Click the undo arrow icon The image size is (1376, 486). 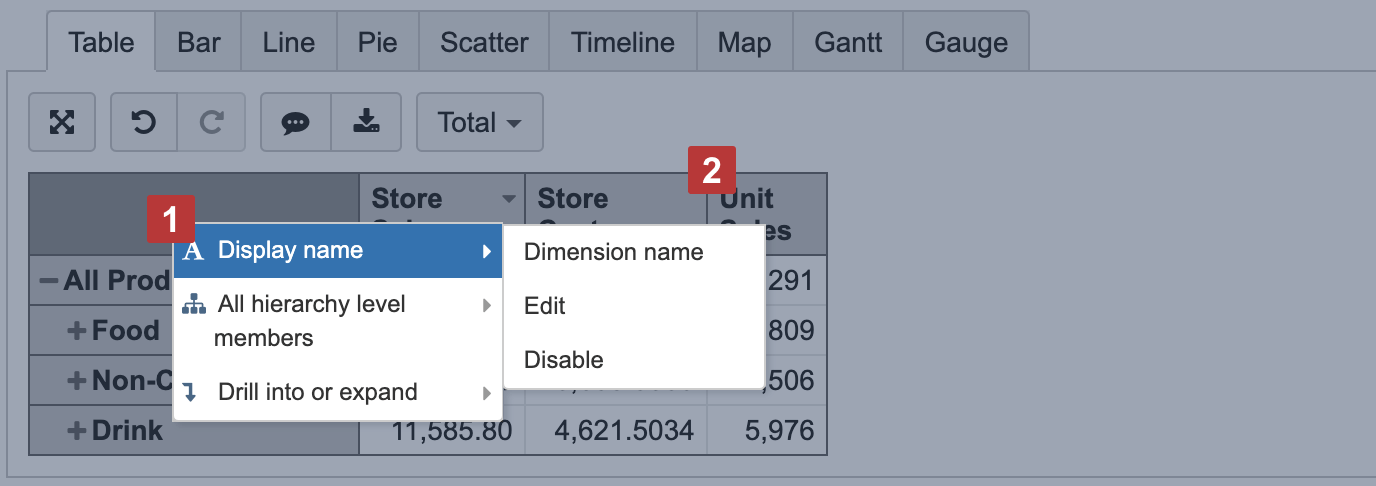(144, 122)
